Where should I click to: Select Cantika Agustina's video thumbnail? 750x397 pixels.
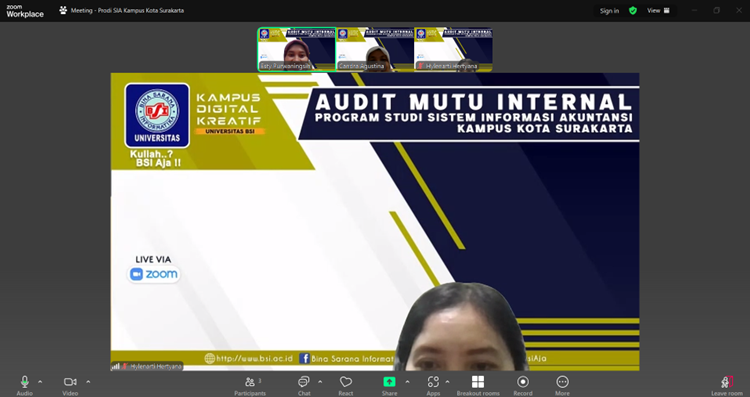375,49
